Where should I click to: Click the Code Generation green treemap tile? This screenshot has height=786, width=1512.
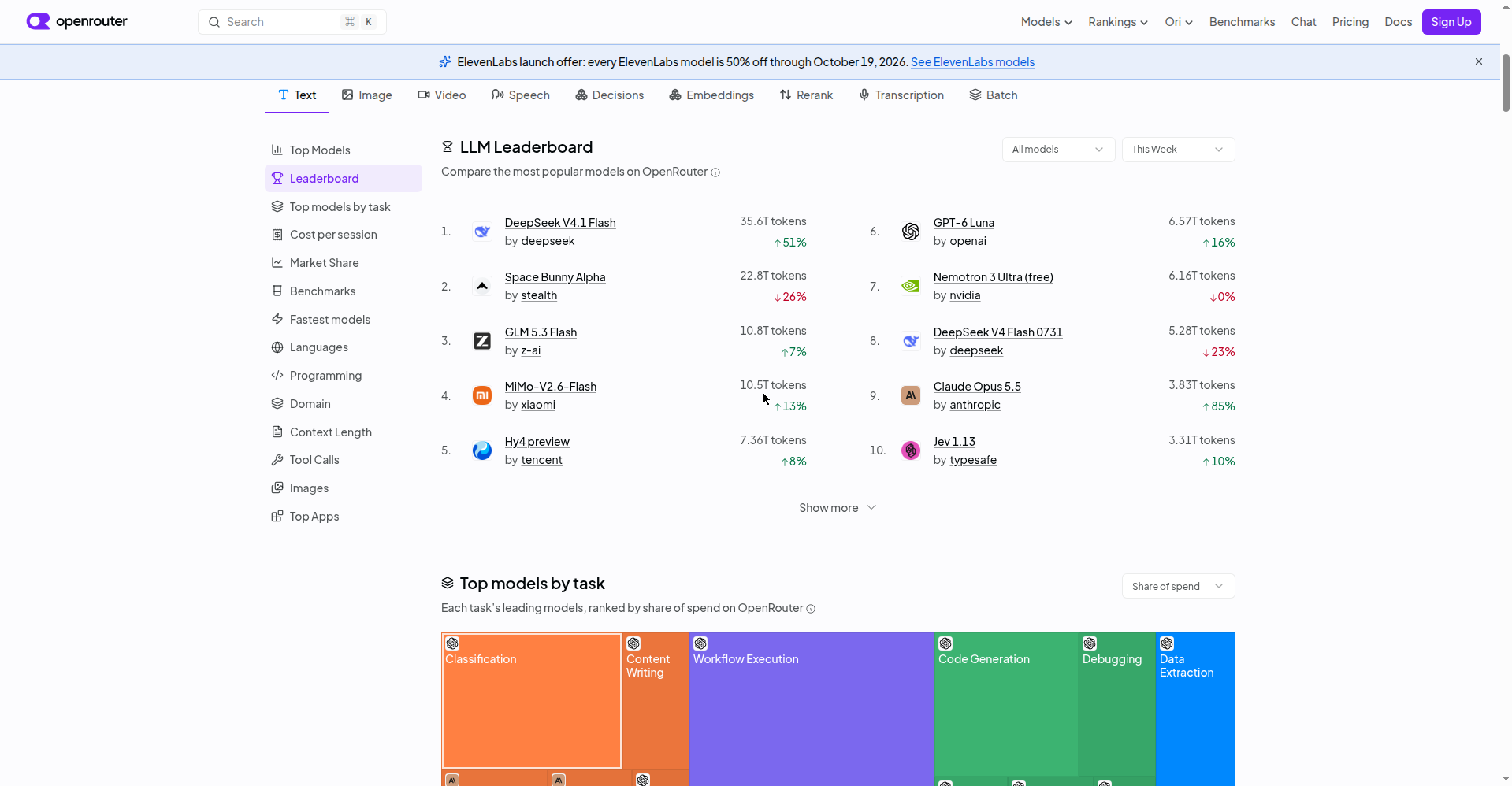[1006, 704]
